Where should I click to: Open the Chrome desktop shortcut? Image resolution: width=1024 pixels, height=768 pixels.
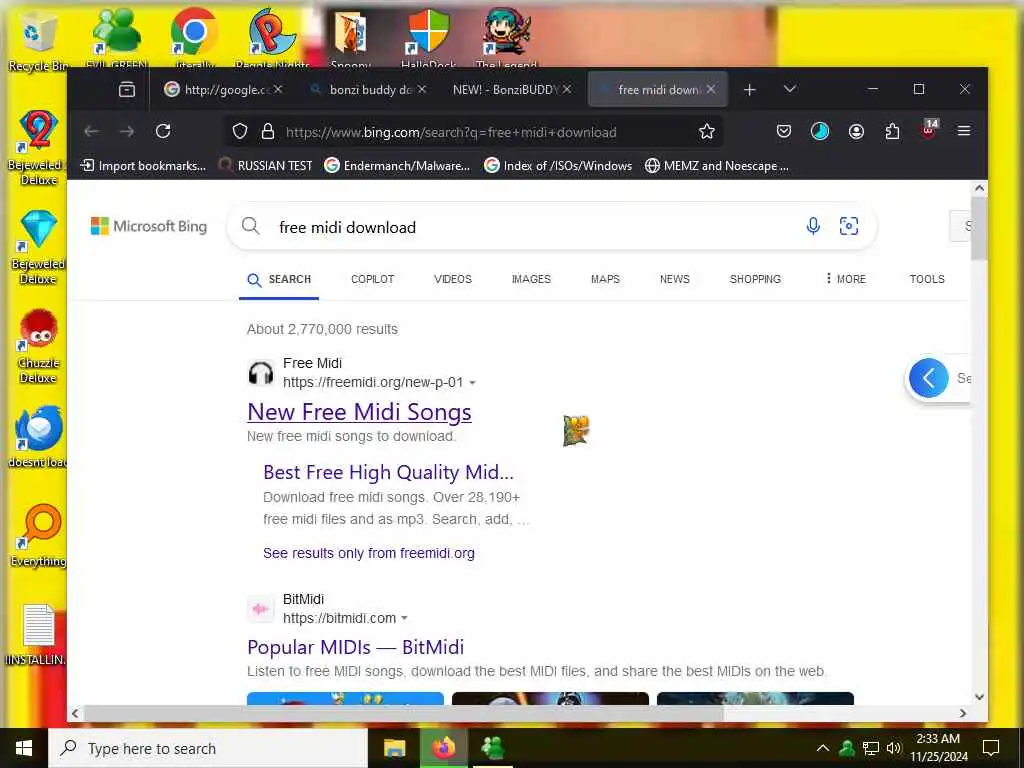pos(194,36)
